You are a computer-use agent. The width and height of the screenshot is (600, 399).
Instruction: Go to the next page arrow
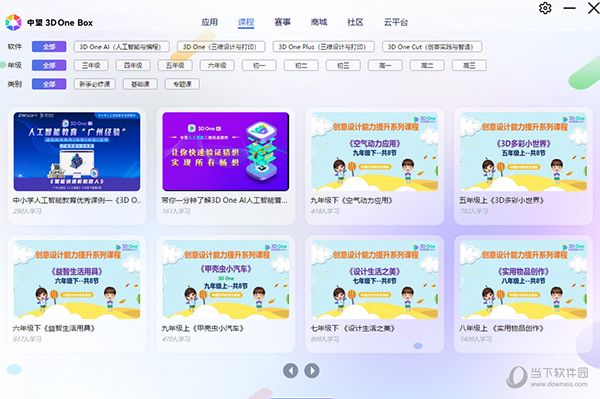pyautogui.click(x=312, y=370)
